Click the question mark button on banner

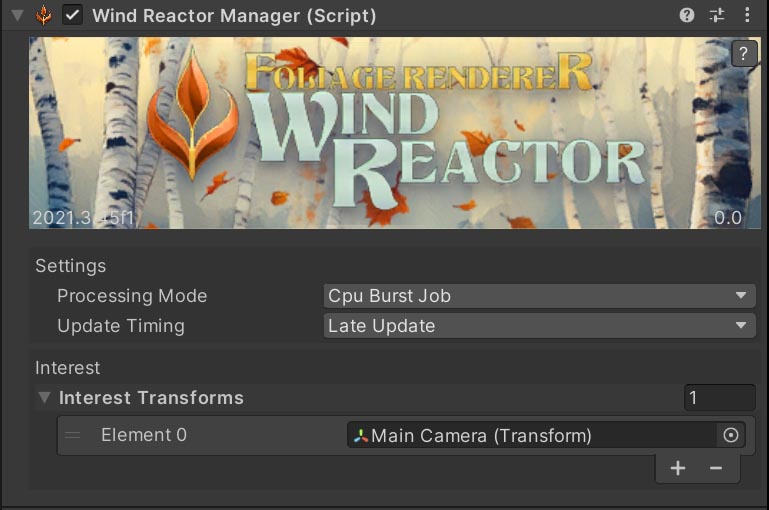click(x=743, y=54)
